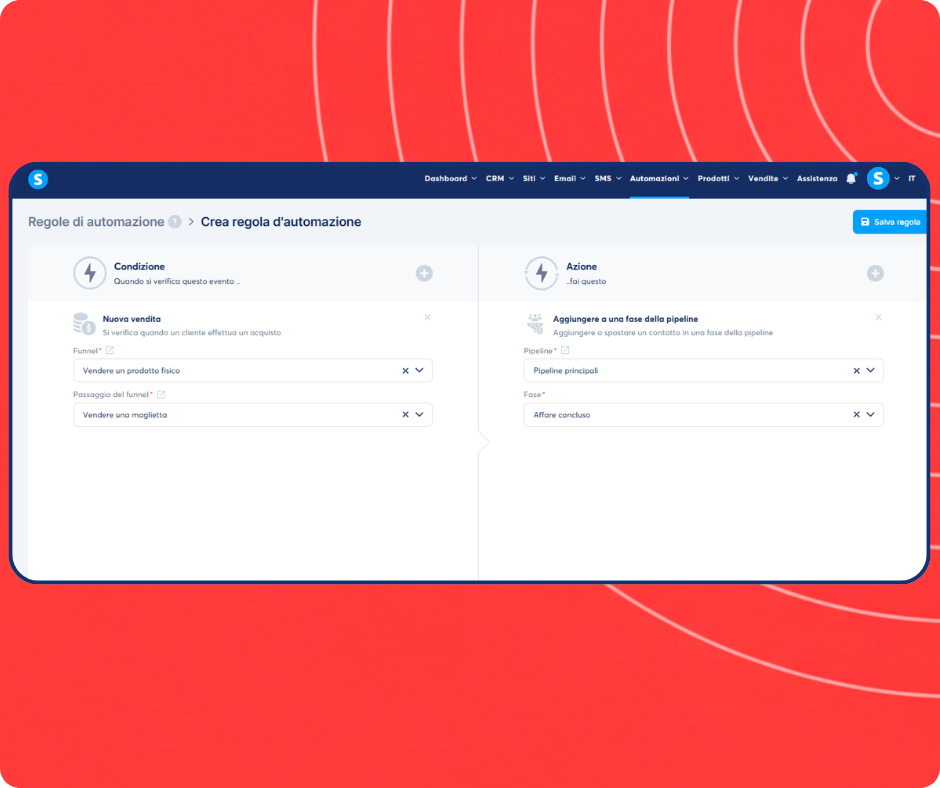Click the Nuova vendita coins icon
Screen dimensions: 940x788
(x=84, y=324)
